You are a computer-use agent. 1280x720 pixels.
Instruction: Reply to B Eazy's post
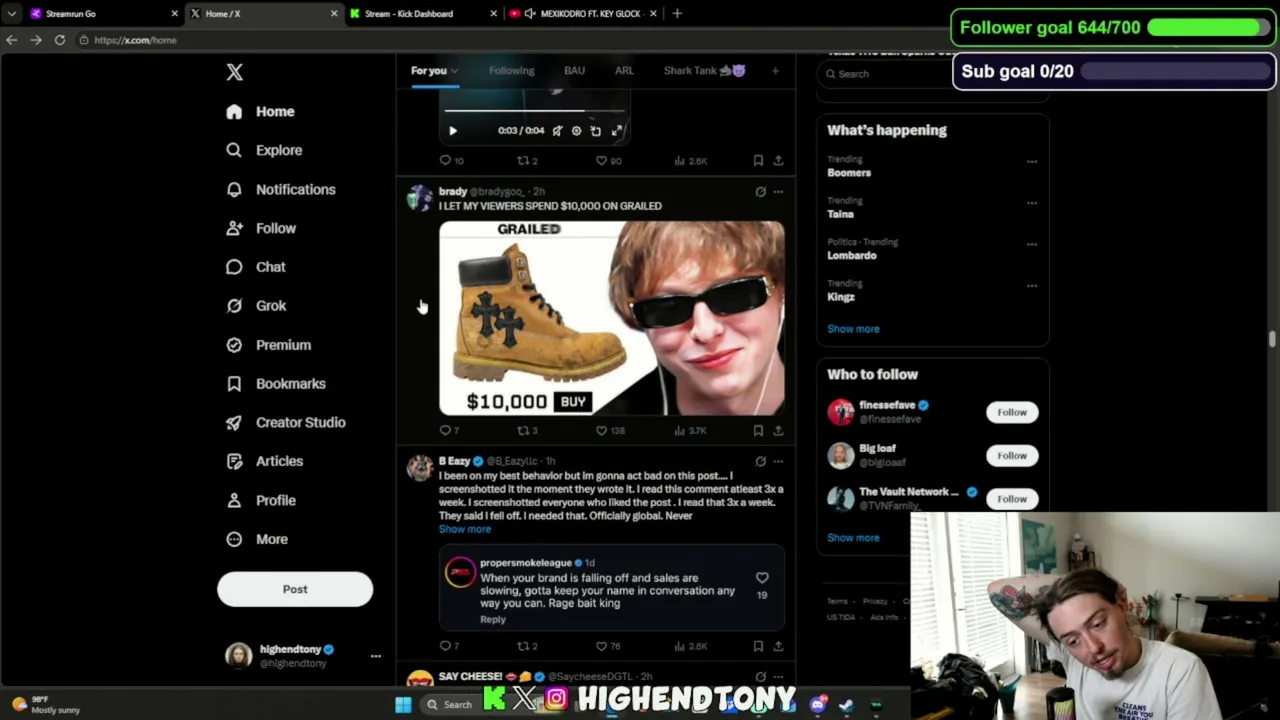pyautogui.click(x=449, y=647)
